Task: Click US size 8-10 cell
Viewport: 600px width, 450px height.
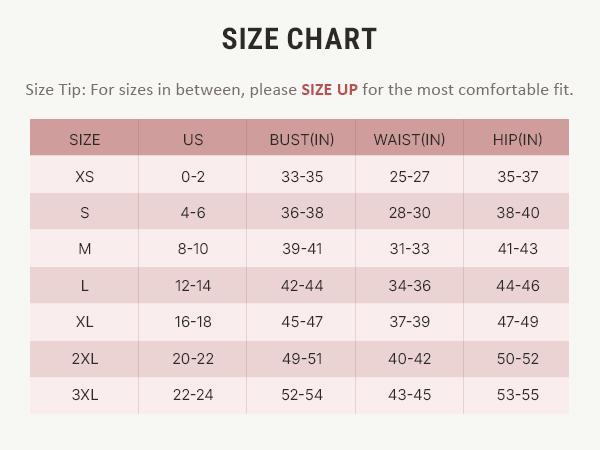Action: click(193, 249)
